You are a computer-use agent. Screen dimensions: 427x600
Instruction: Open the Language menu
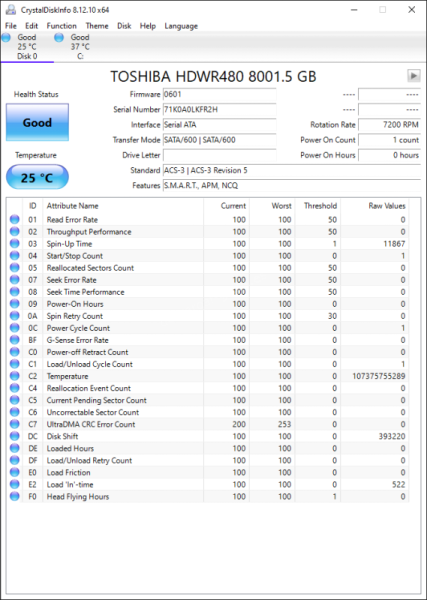coord(181,26)
